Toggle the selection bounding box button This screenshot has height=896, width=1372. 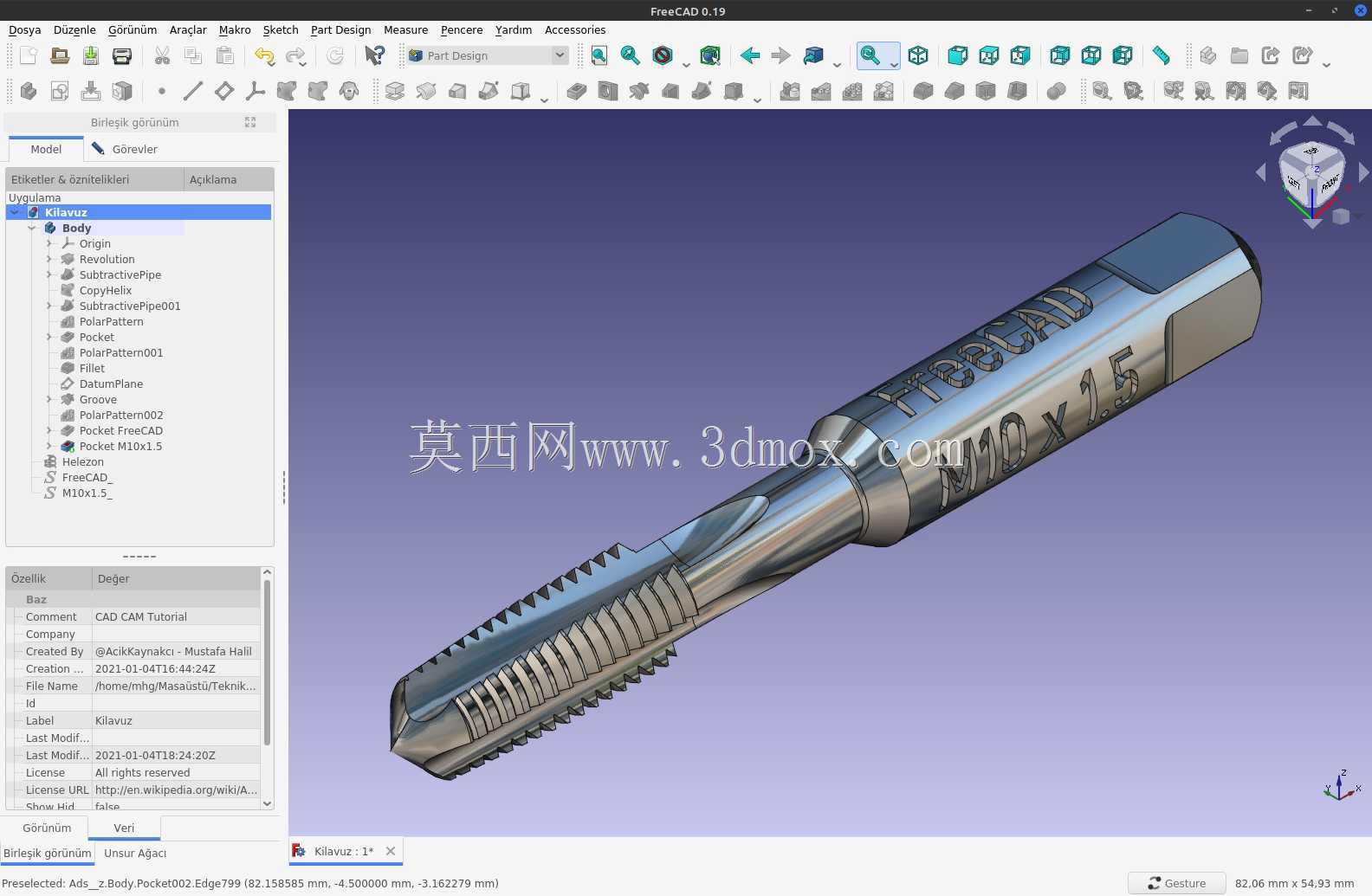pyautogui.click(x=710, y=55)
